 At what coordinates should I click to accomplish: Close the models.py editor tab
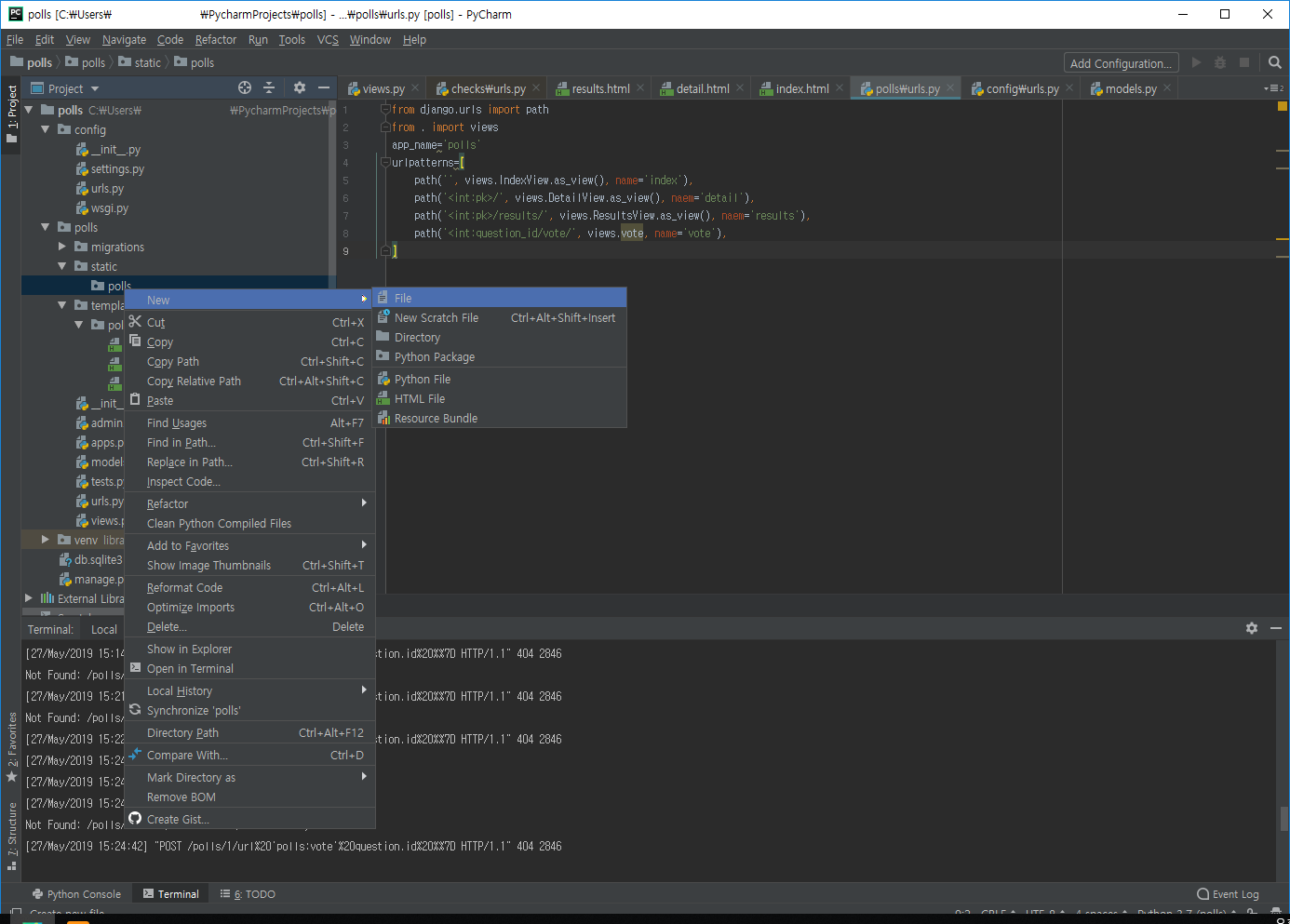tap(1167, 87)
